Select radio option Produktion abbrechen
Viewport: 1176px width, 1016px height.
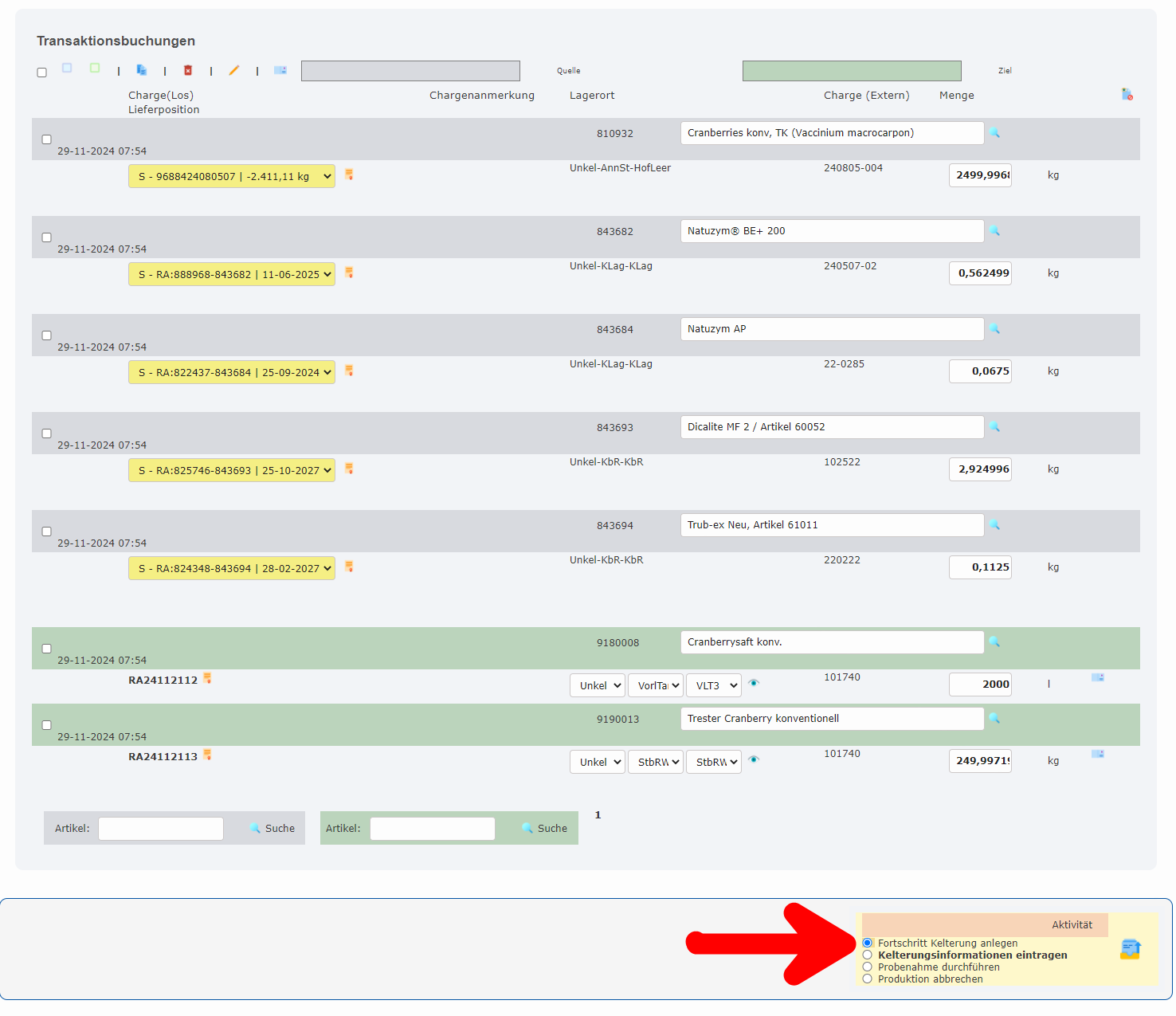867,979
